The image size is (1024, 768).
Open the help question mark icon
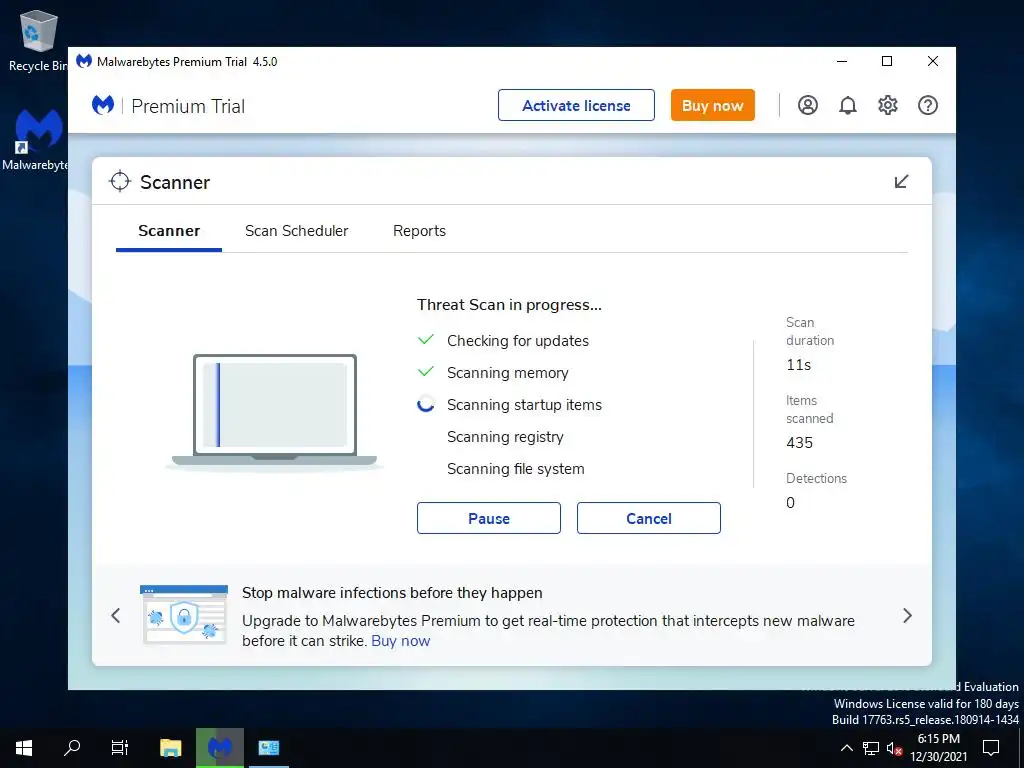(x=927, y=105)
